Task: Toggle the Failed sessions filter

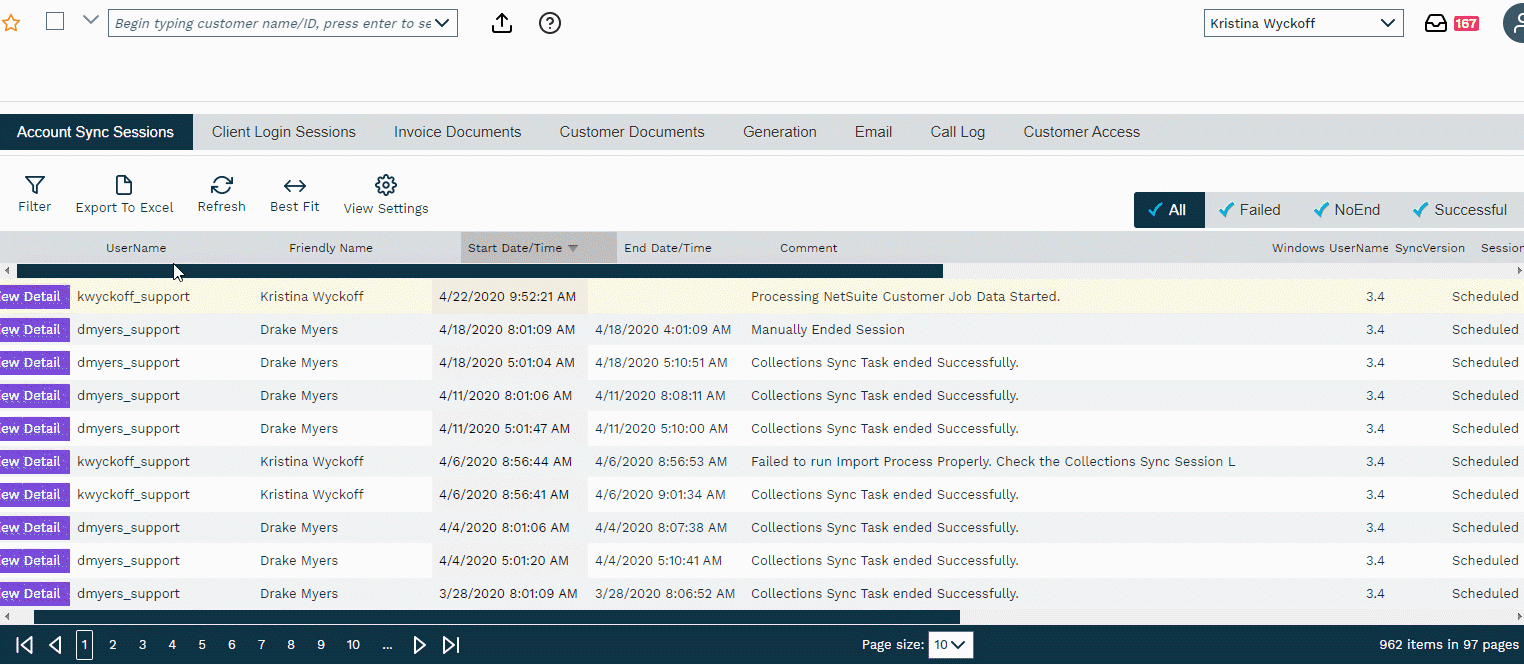Action: [1248, 210]
